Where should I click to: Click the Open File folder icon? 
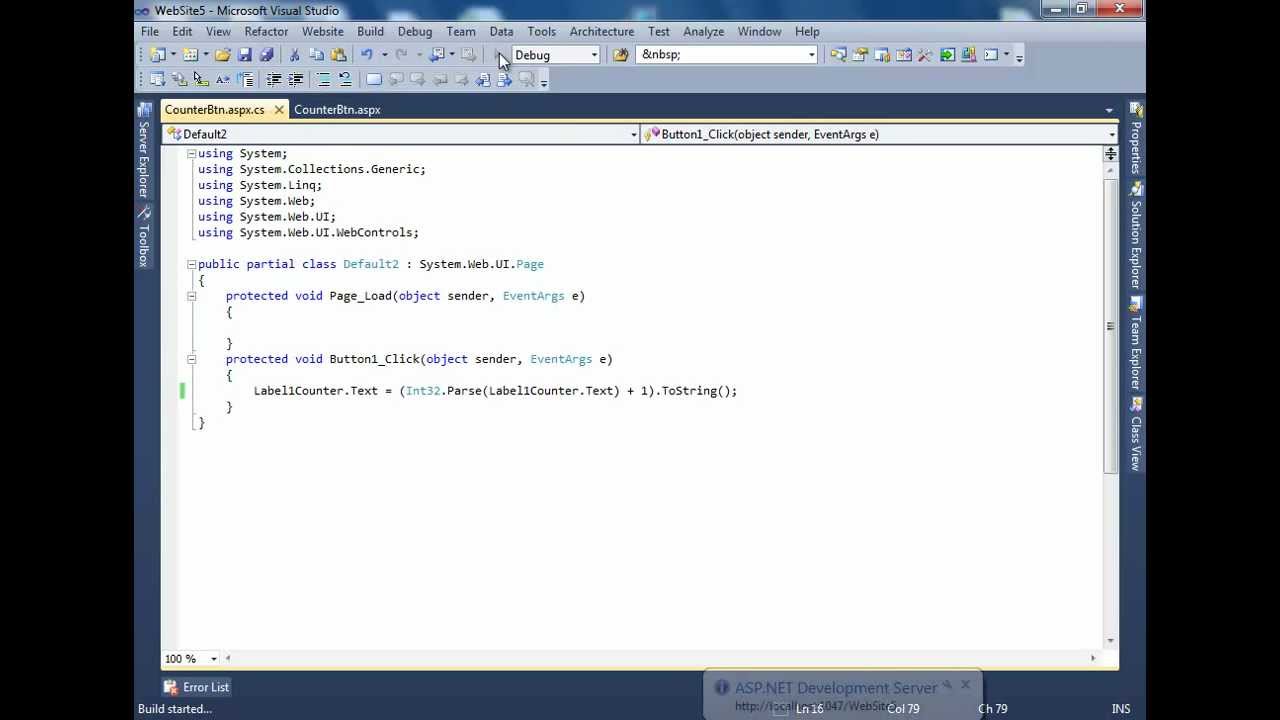coord(222,55)
